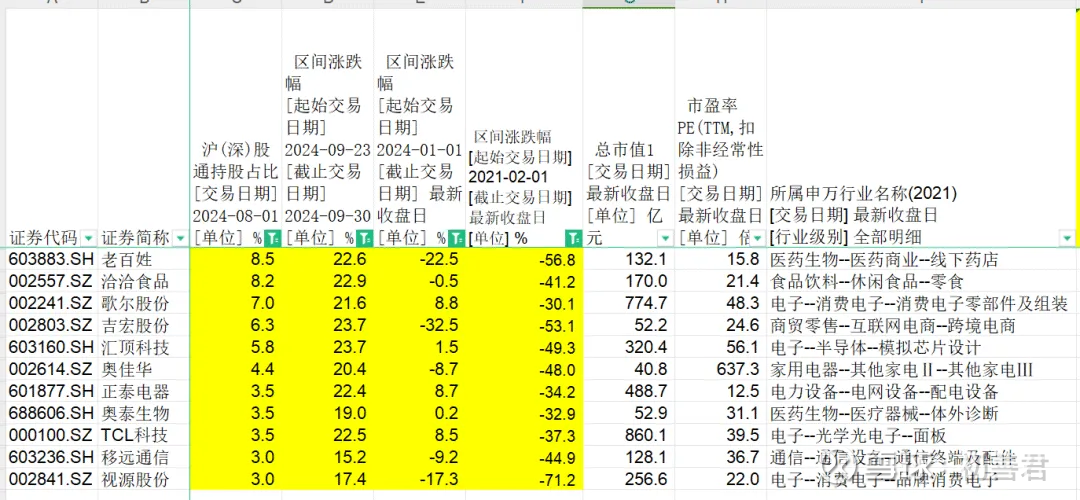This screenshot has width=1080, height=500.
Task: Select 汇顶科技 holding ratio value 5.8
Action: coord(264,348)
